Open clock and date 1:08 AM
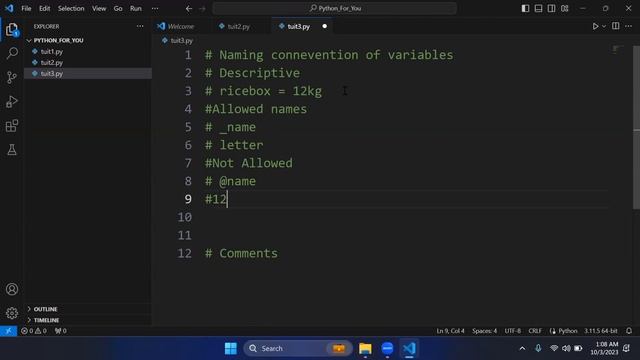The image size is (640, 360). click(x=604, y=348)
